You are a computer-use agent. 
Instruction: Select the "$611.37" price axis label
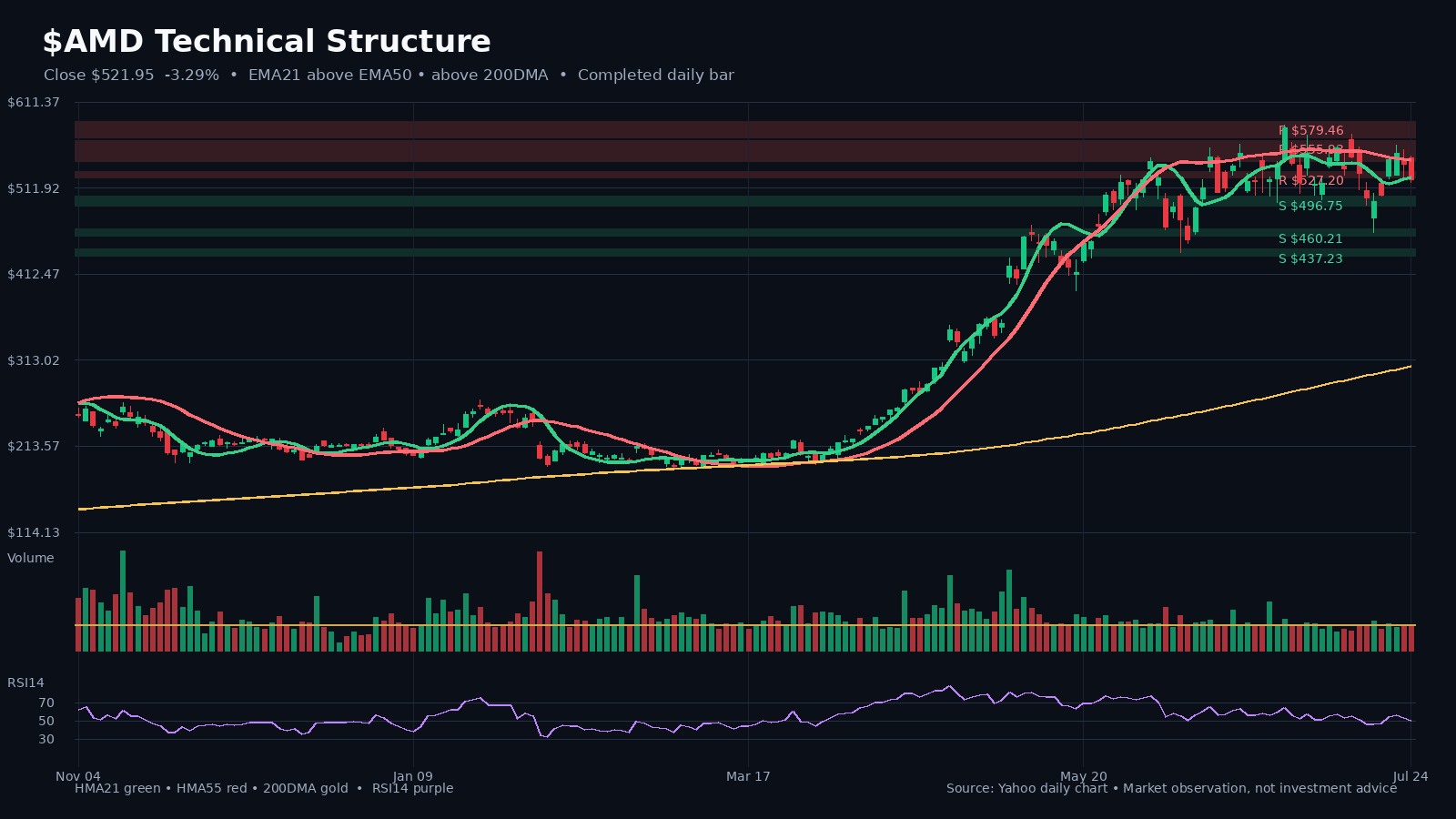34,102
